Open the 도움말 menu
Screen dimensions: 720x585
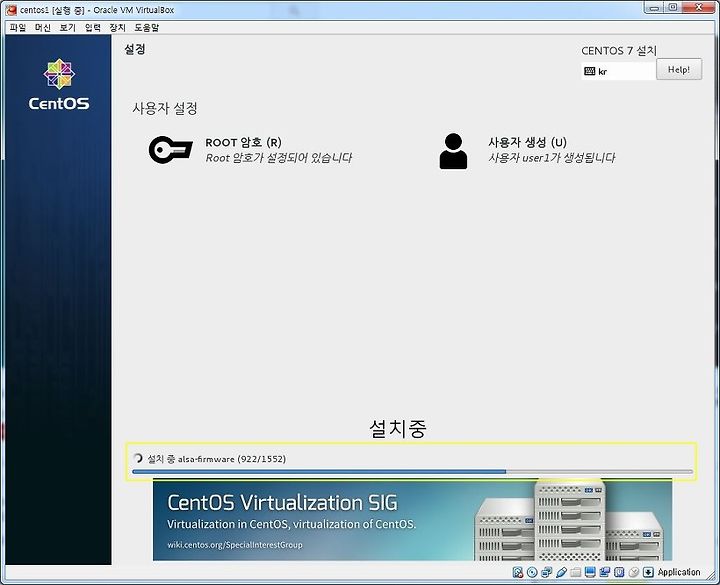146,28
